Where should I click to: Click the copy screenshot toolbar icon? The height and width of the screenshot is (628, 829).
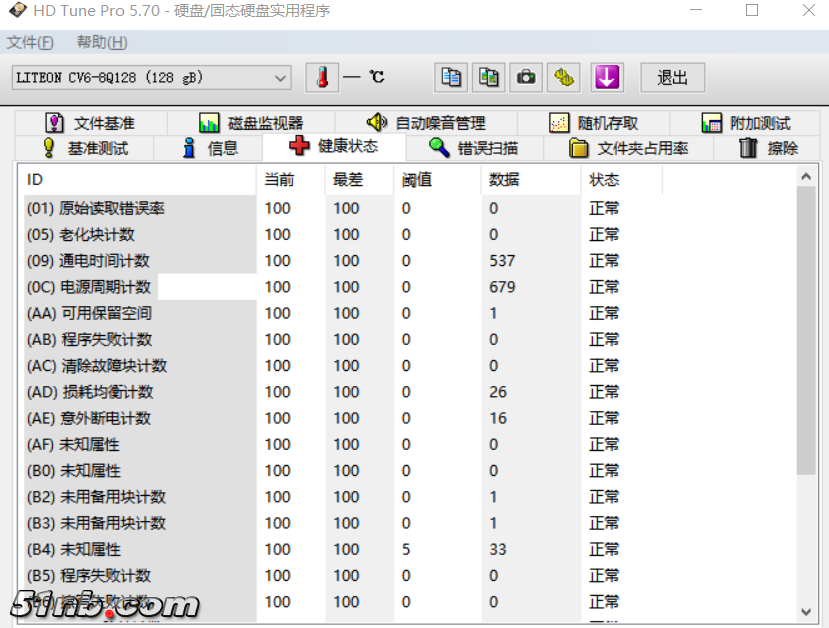488,77
